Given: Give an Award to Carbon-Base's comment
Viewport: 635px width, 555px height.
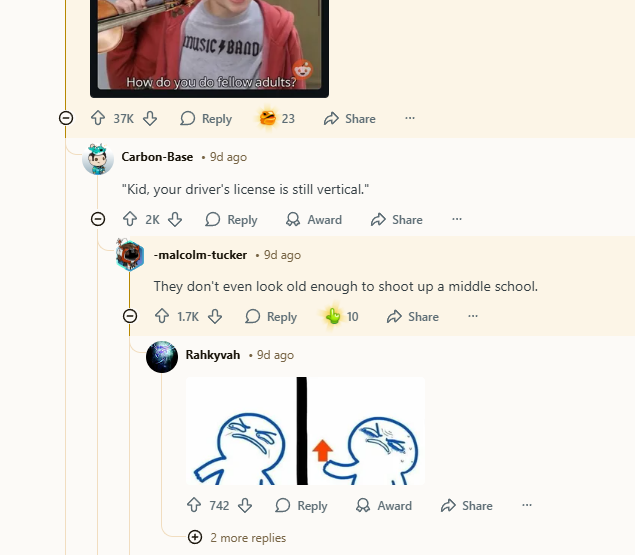Looking at the screenshot, I should (314, 219).
